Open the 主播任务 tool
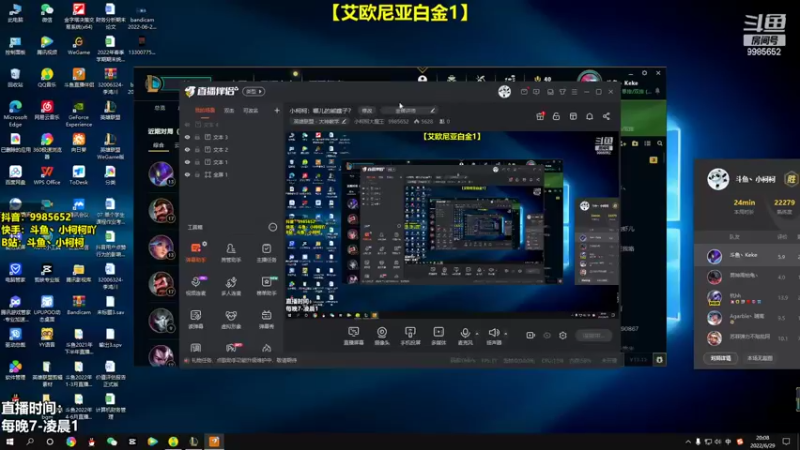This screenshot has height=450, width=800. pyautogui.click(x=266, y=252)
